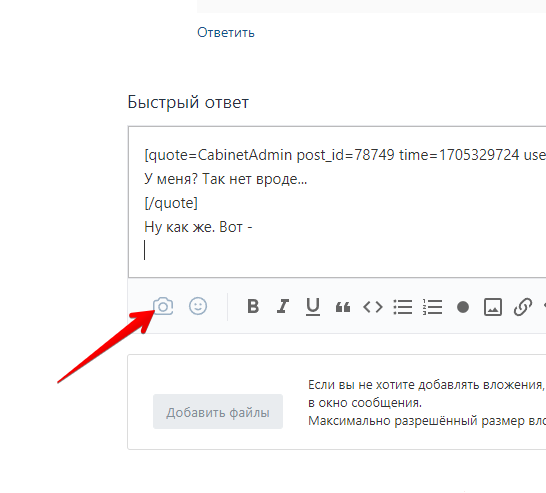Insert a bulleted list

tap(403, 307)
